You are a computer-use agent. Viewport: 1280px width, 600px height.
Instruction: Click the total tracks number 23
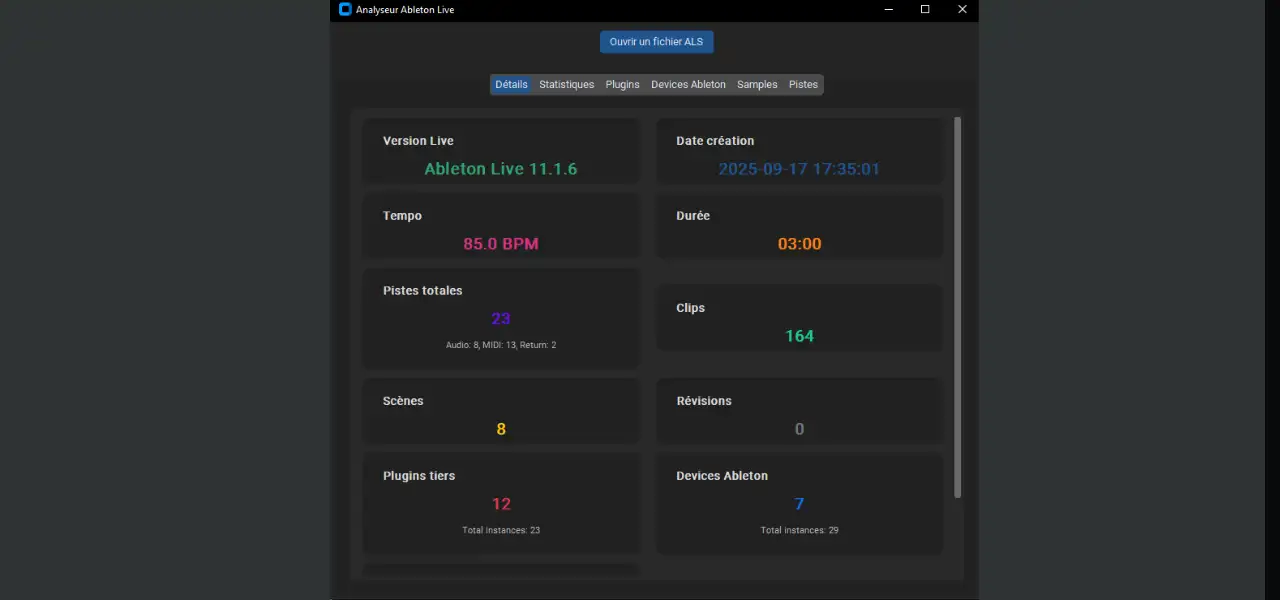point(501,319)
